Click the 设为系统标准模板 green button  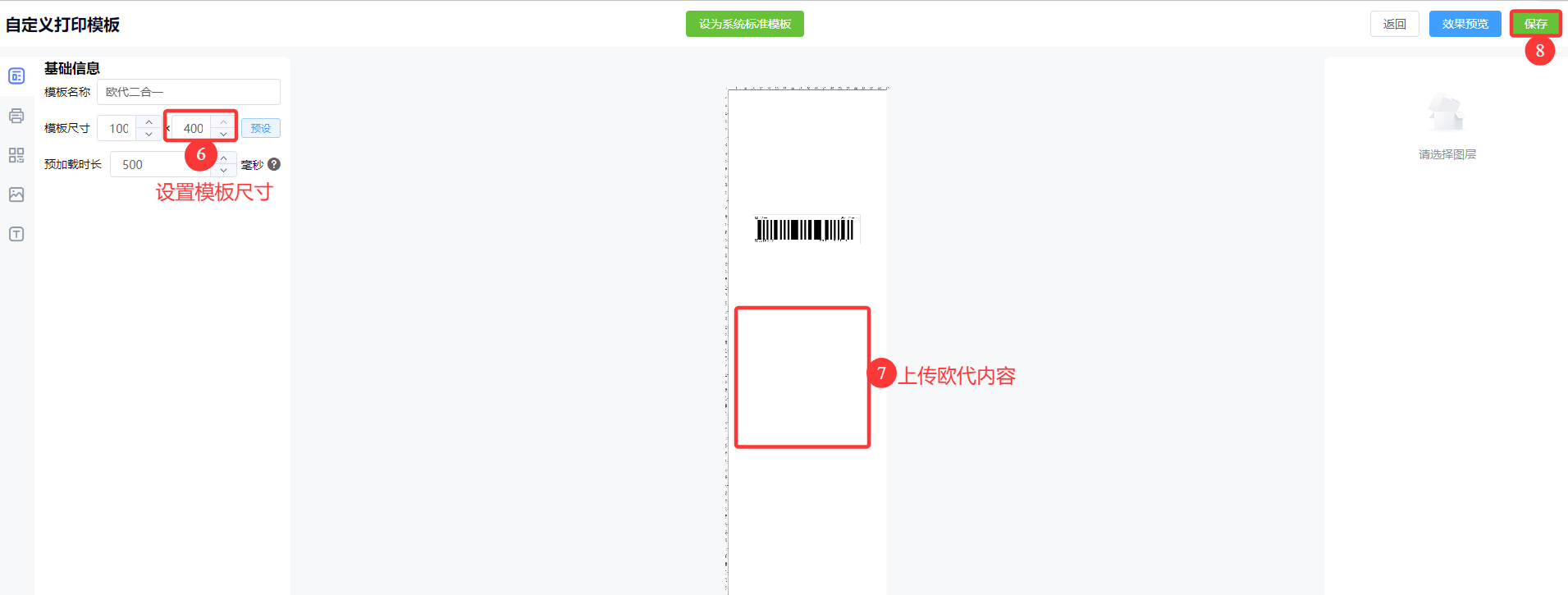point(745,24)
